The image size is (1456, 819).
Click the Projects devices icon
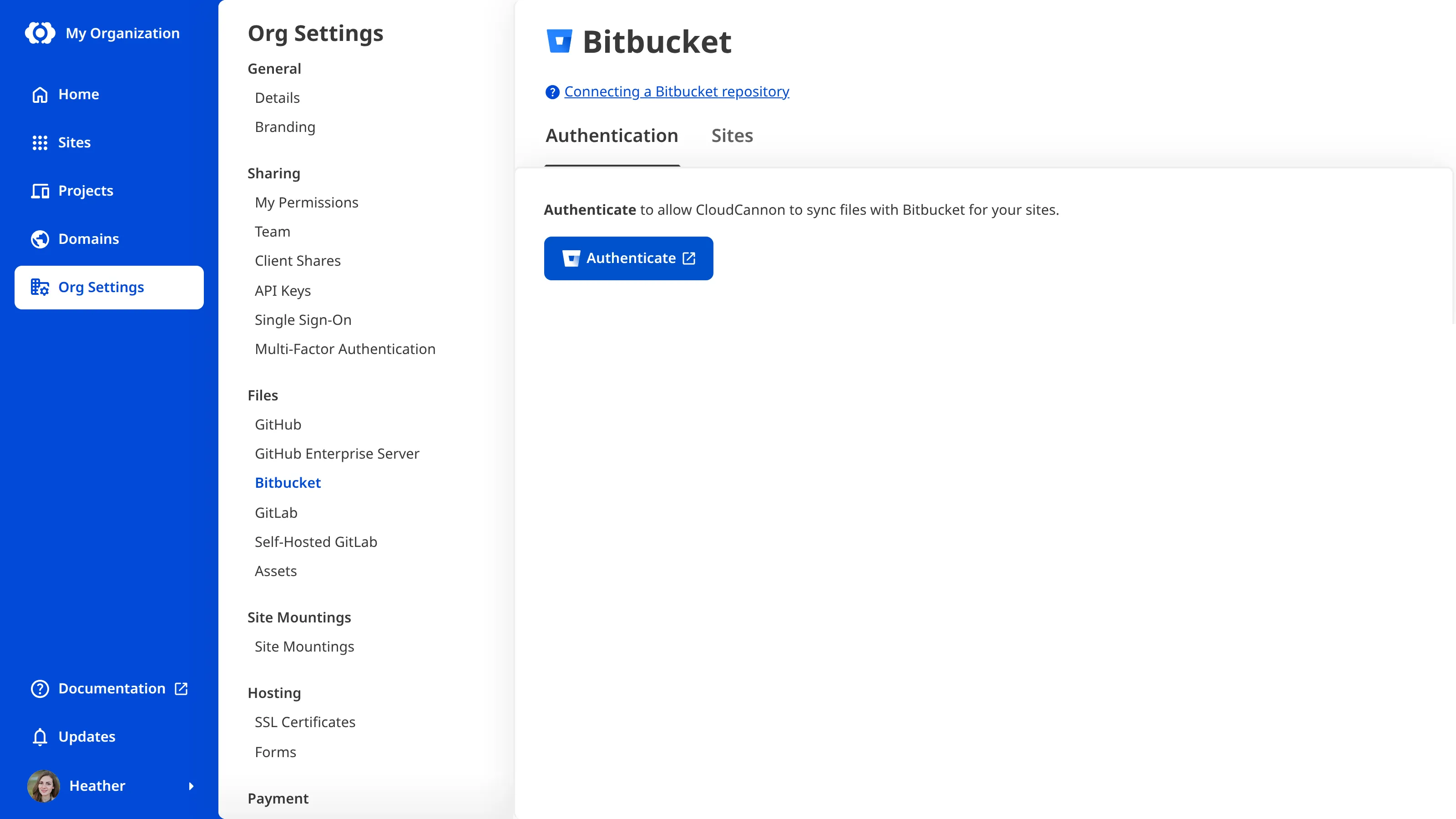click(x=40, y=191)
